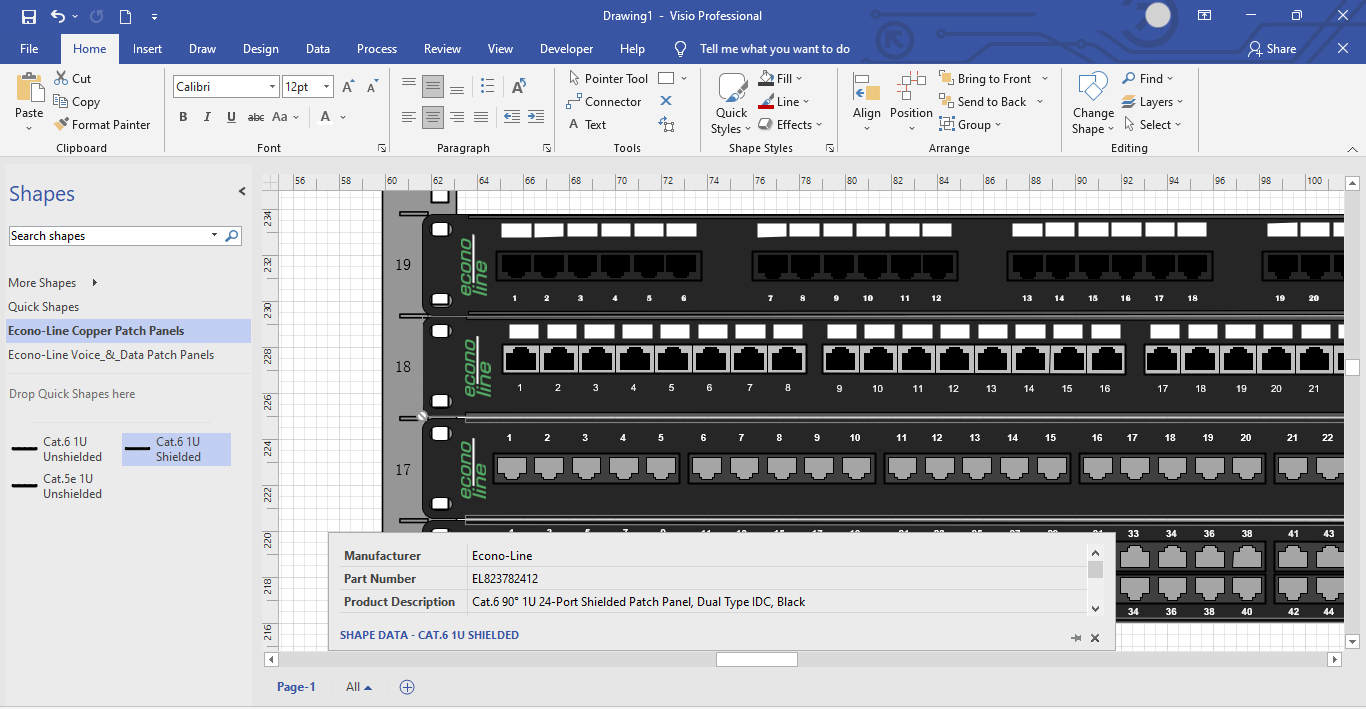Expand More Shapes submenu
1366x709 pixels.
[x=95, y=283]
